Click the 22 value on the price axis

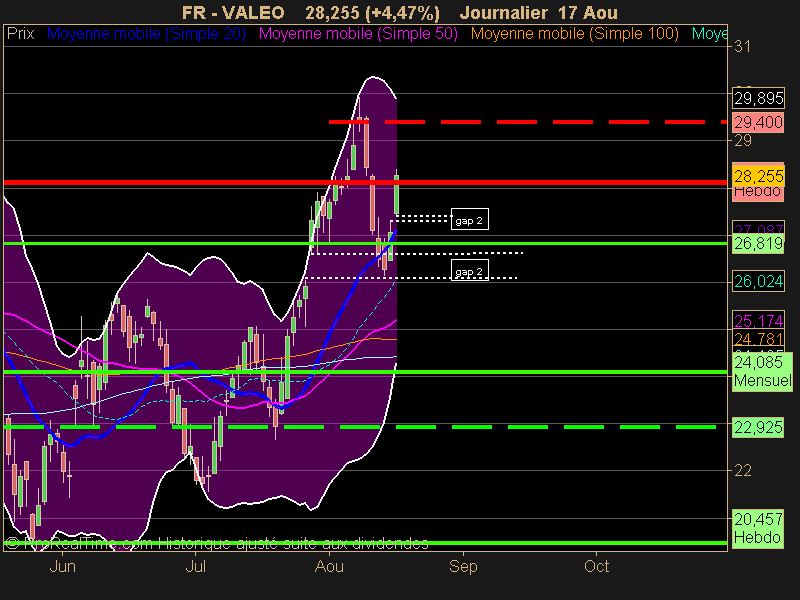[x=742, y=470]
